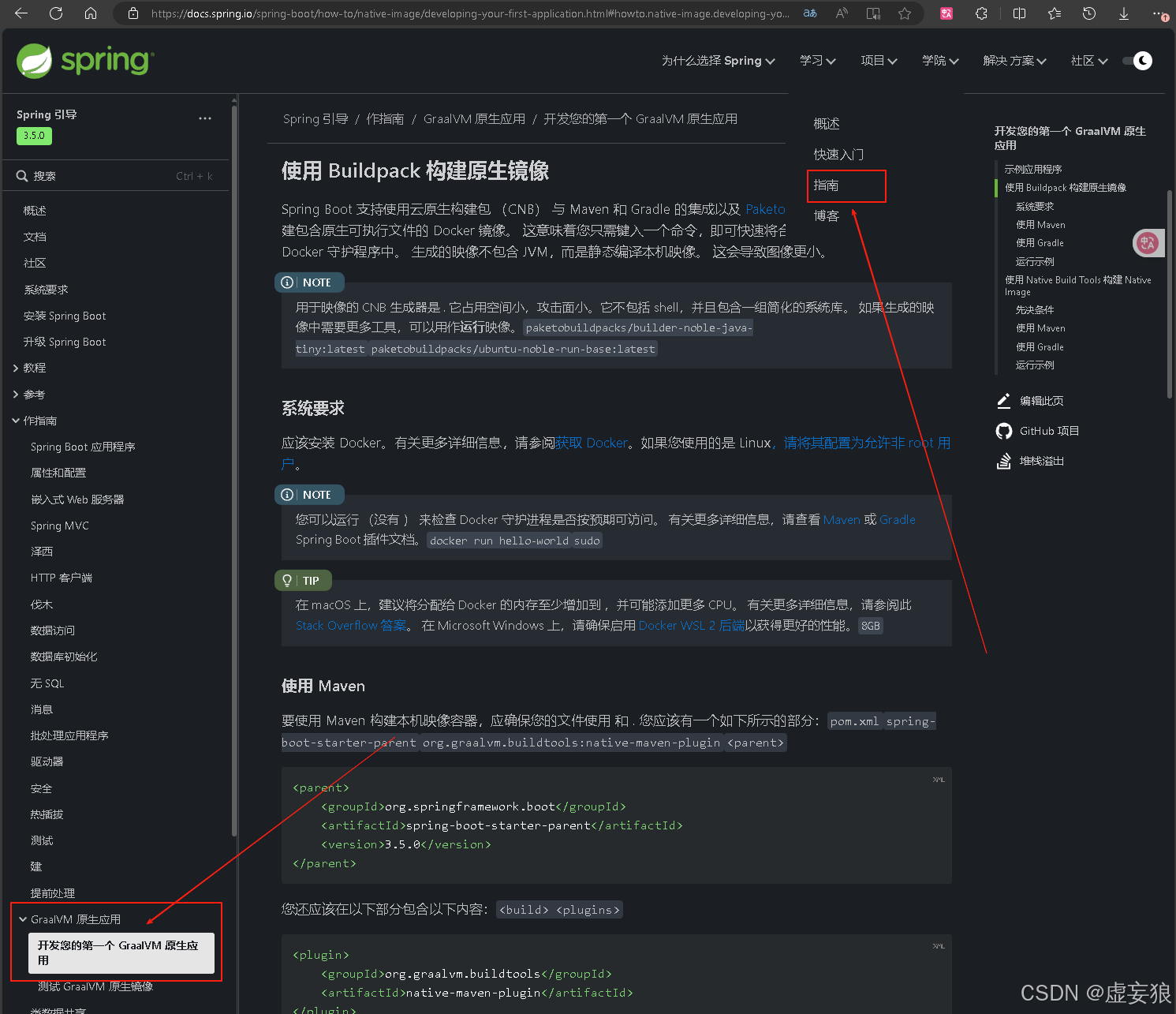This screenshot has width=1176, height=1014.
Task: Open 解决方案 dropdown menu
Action: tap(1014, 61)
